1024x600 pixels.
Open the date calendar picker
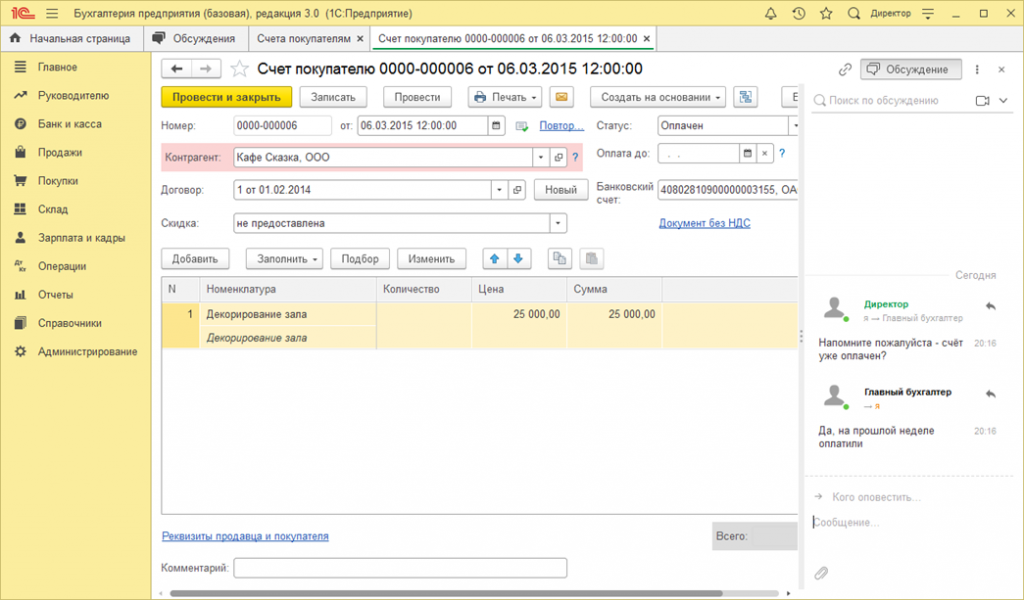497,126
